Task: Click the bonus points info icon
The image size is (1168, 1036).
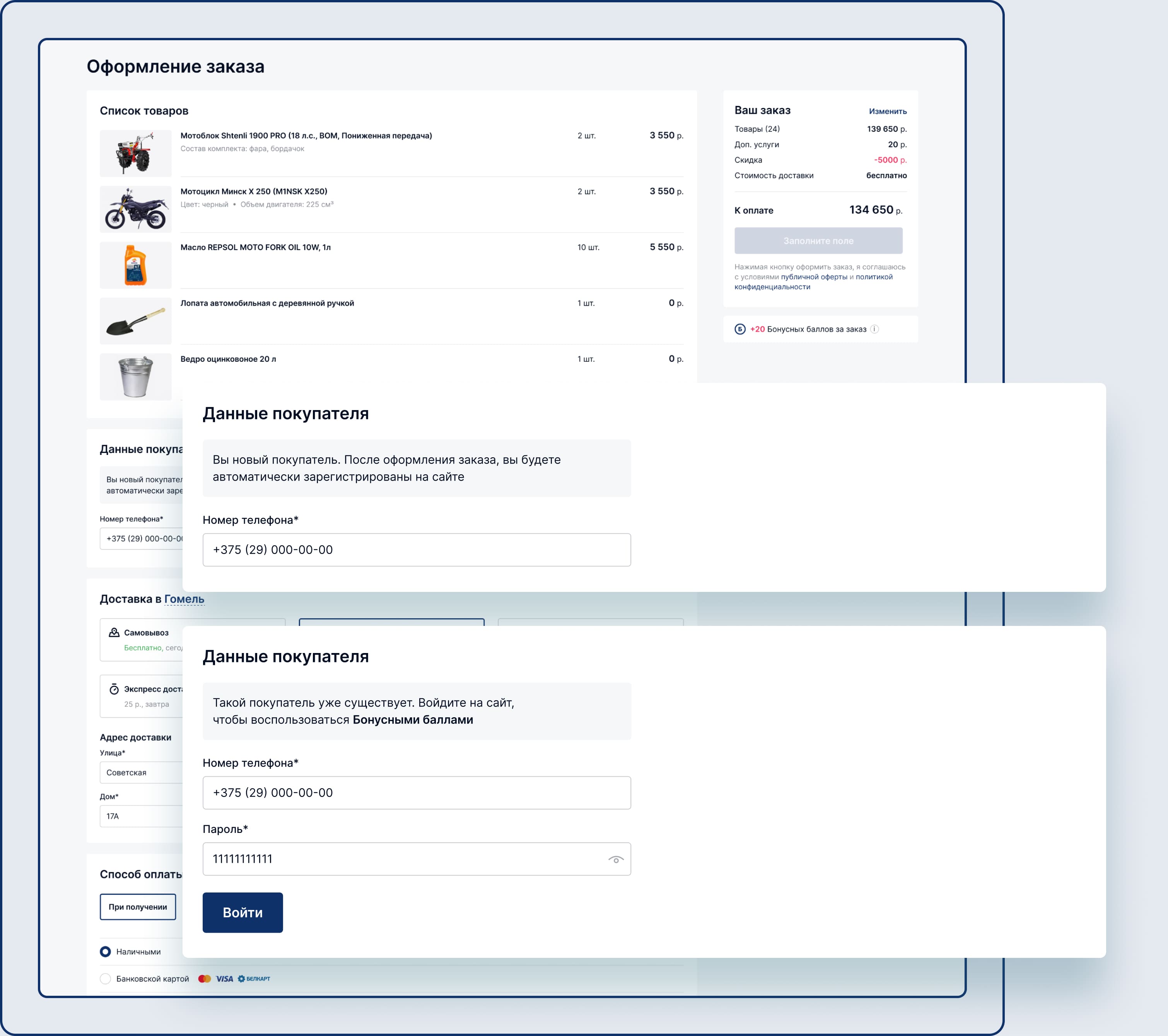Action: (874, 329)
